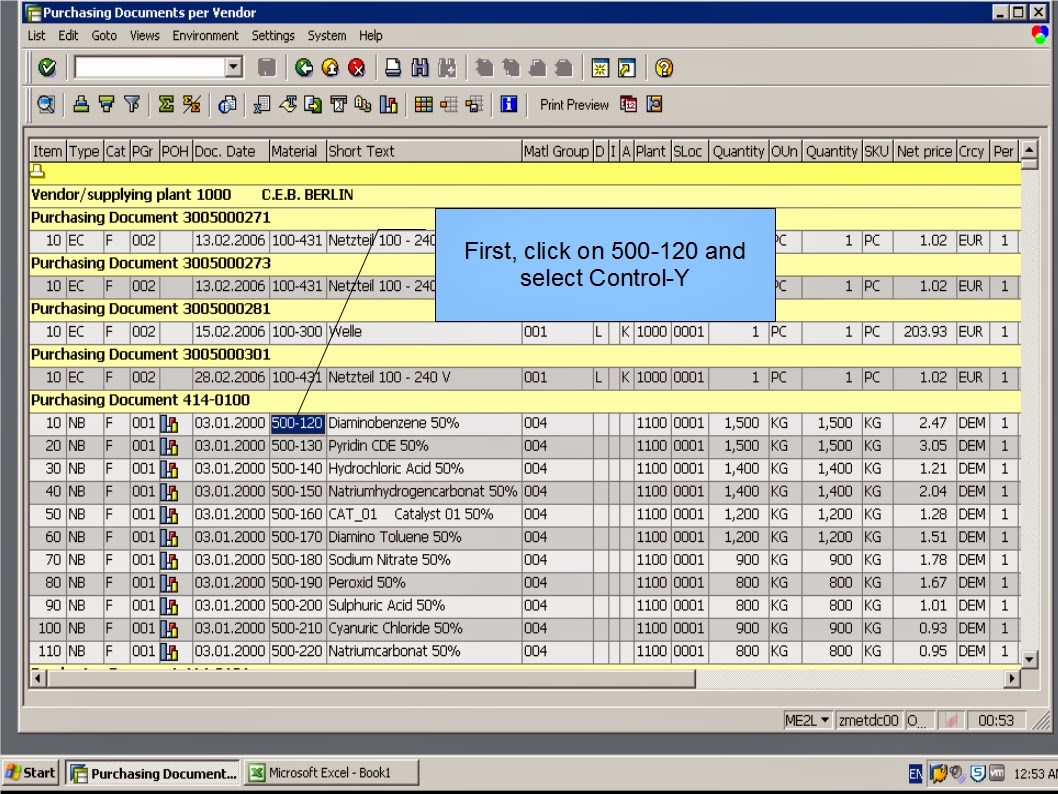Open the command field dropdown arrow

point(233,67)
